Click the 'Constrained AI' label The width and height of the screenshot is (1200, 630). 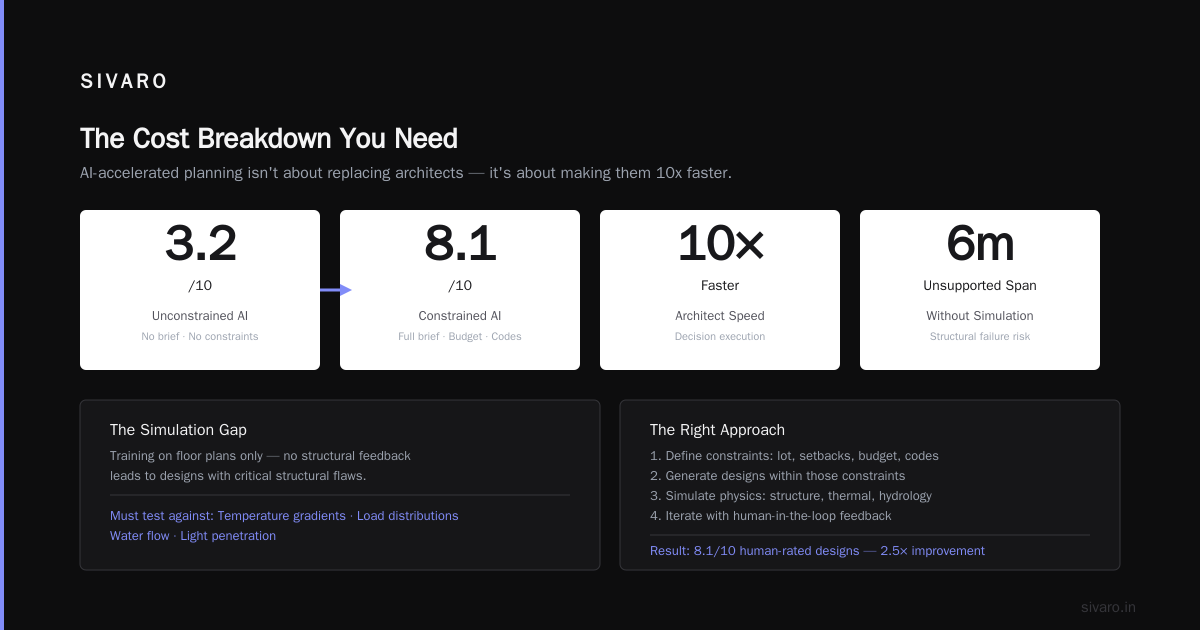point(460,315)
